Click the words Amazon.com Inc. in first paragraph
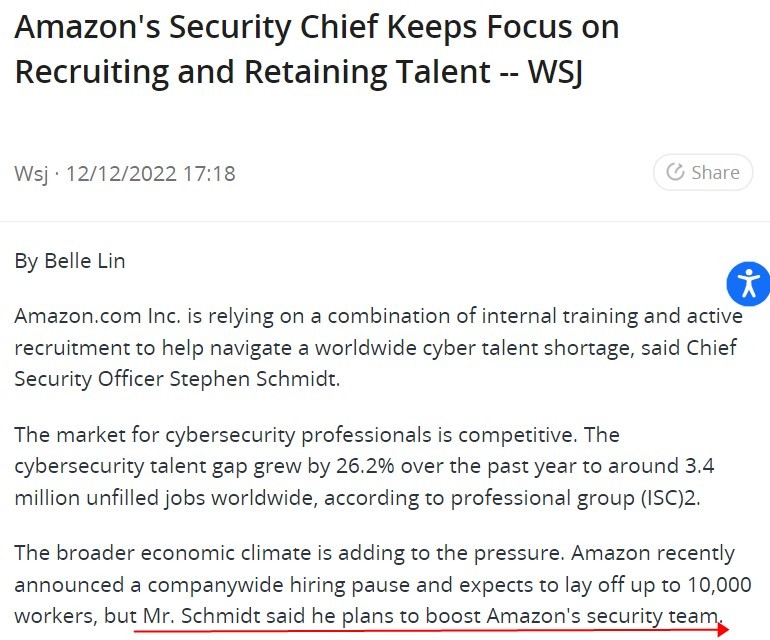This screenshot has height=640, width=770. pos(97,316)
